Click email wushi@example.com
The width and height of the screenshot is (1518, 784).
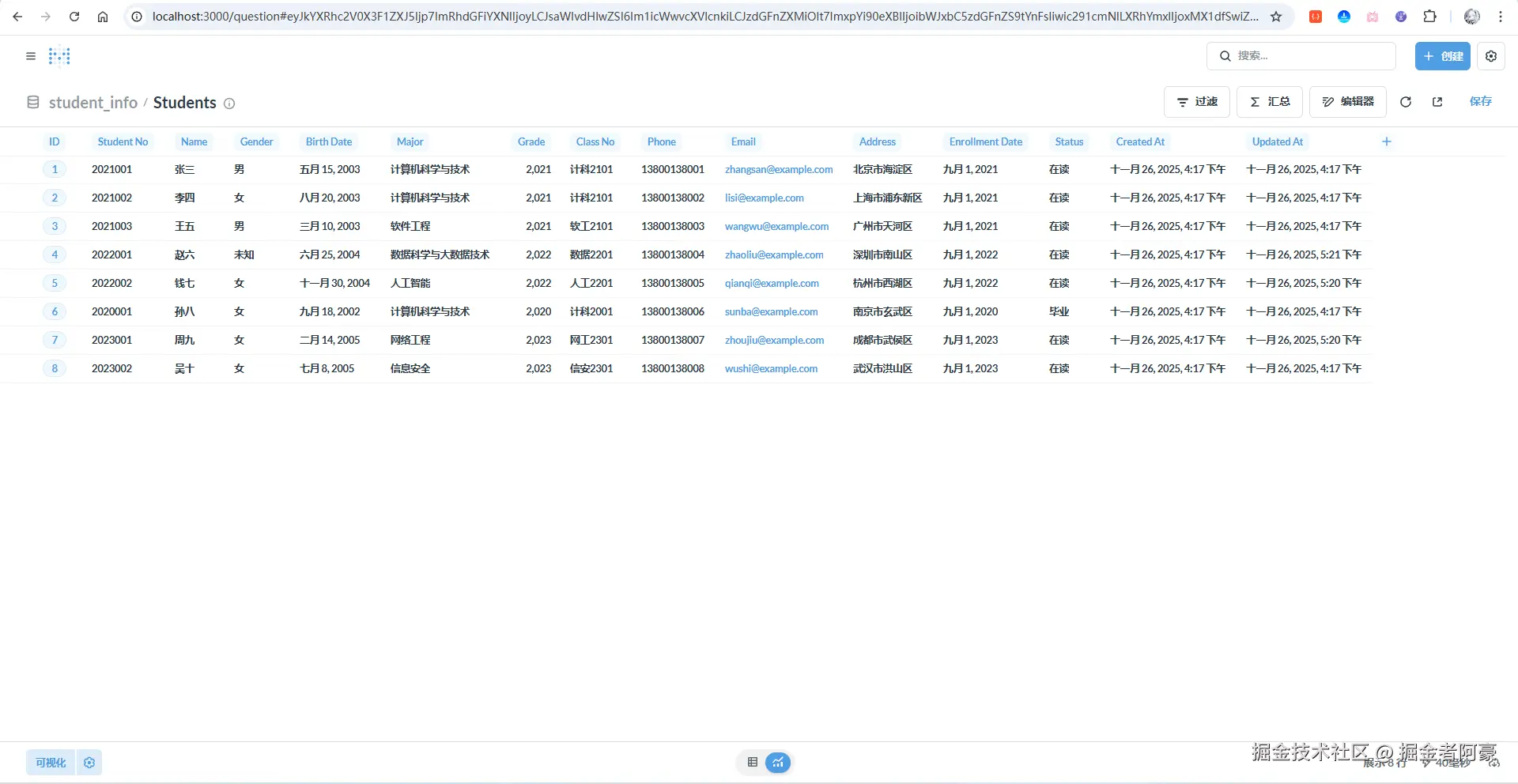[772, 368]
